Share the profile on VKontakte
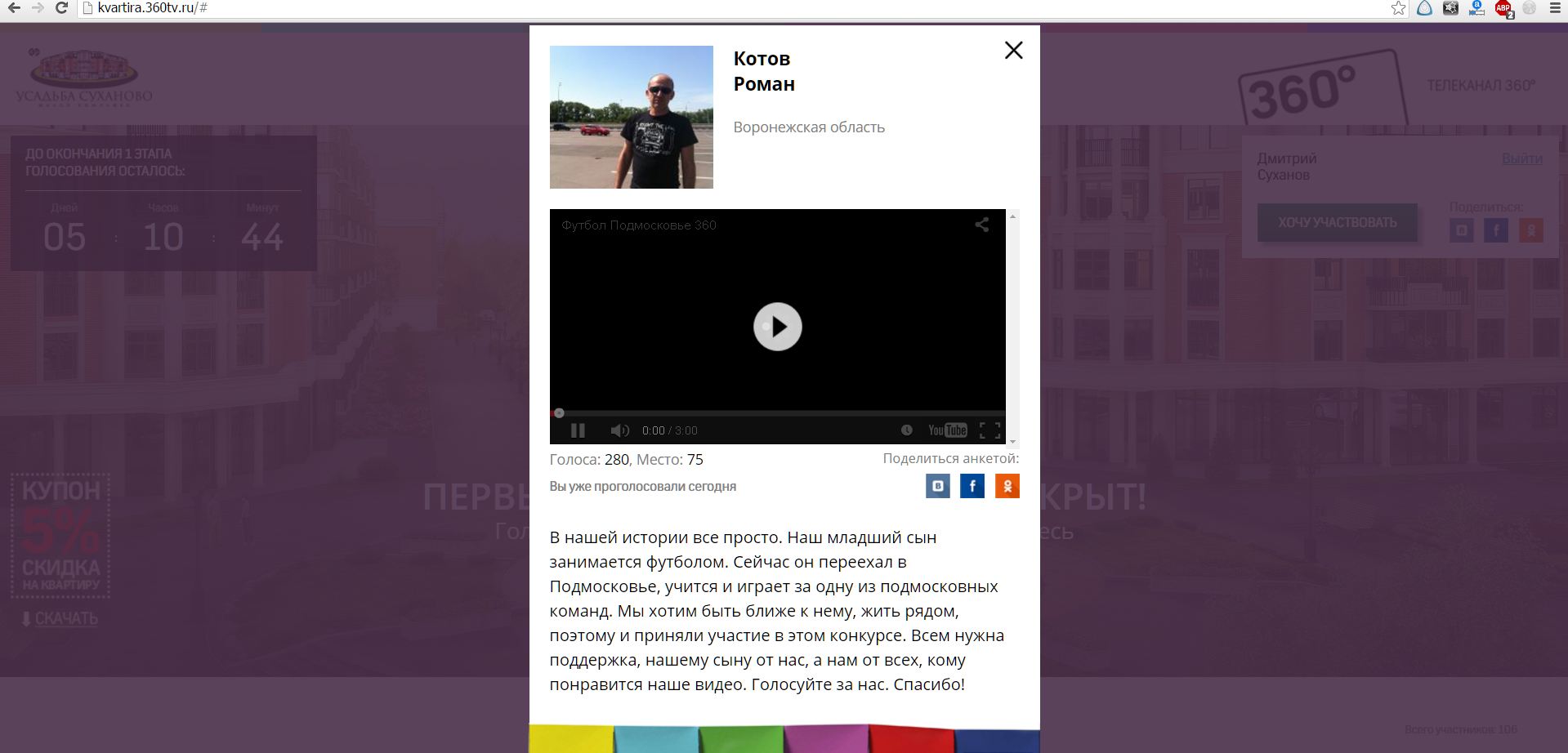The height and width of the screenshot is (753, 1568). pyautogui.click(x=937, y=486)
